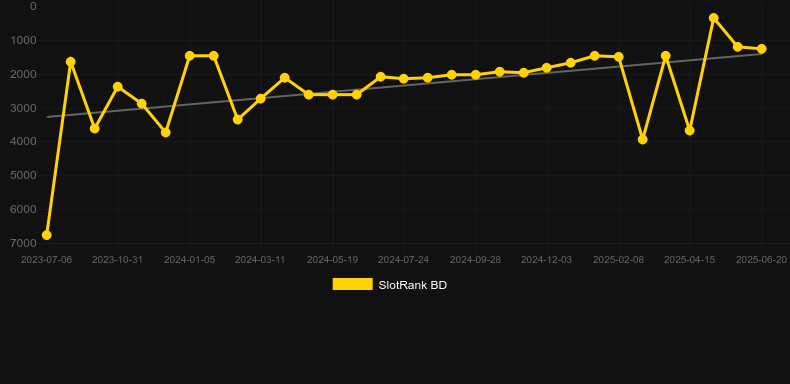This screenshot has height=384, width=790.
Task: Click the data point above 2024-03-11
Action: click(x=260, y=99)
